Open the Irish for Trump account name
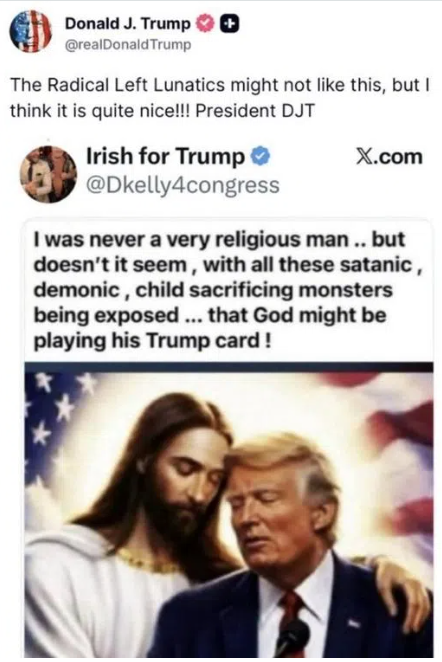 [165, 156]
